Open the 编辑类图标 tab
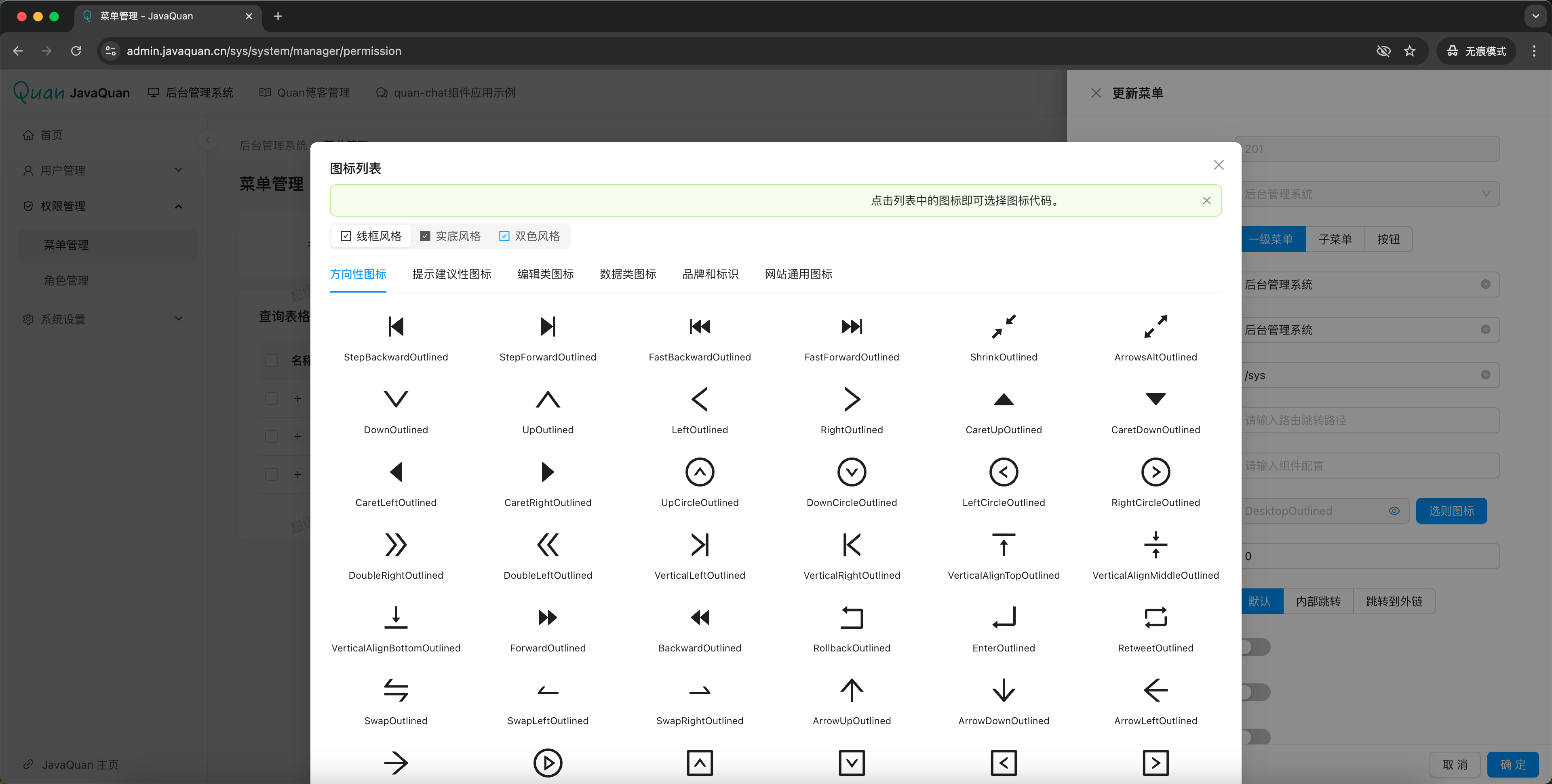This screenshot has height=784, width=1552. point(545,274)
